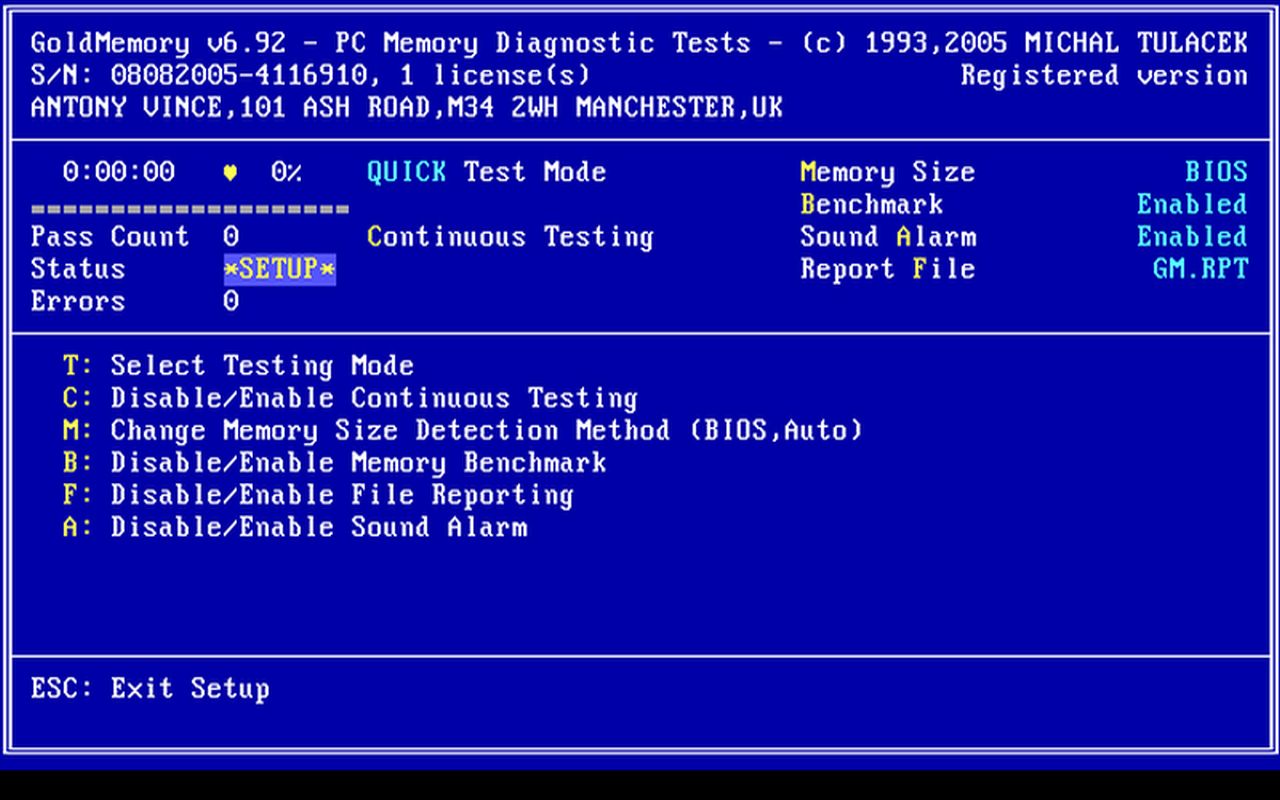Toggle 'A: Disable/Enable Sound Alarm' entry
This screenshot has width=1280, height=800.
294,527
